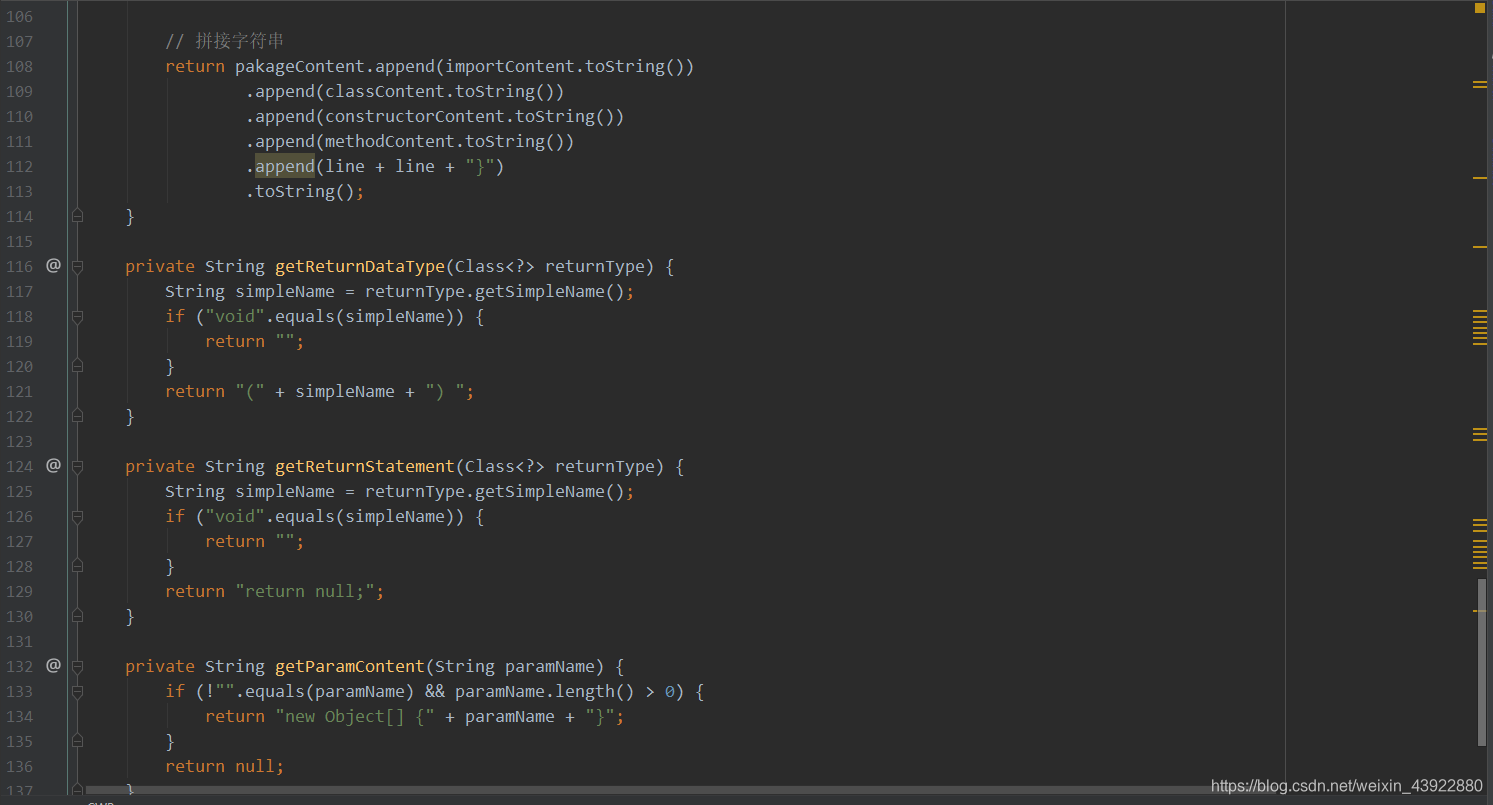Click the statement "return null;" on line 136
The height and width of the screenshot is (805, 1493).
point(225,766)
